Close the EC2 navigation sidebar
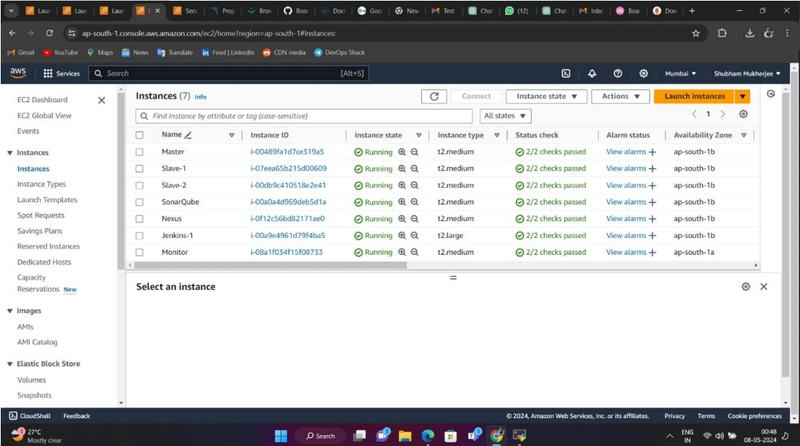The height and width of the screenshot is (446, 800). (102, 100)
